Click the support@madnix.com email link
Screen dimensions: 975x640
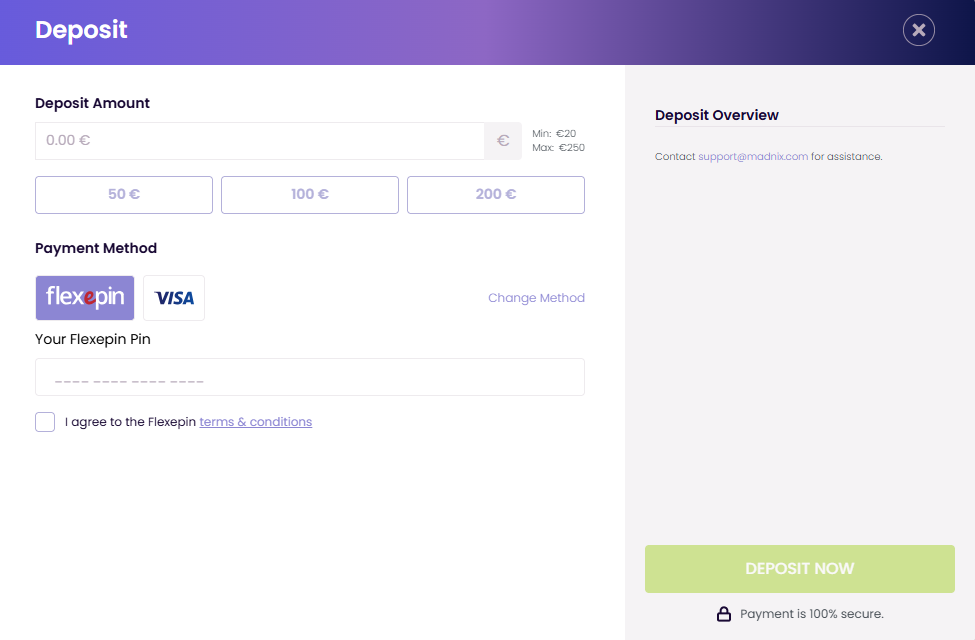pos(753,157)
